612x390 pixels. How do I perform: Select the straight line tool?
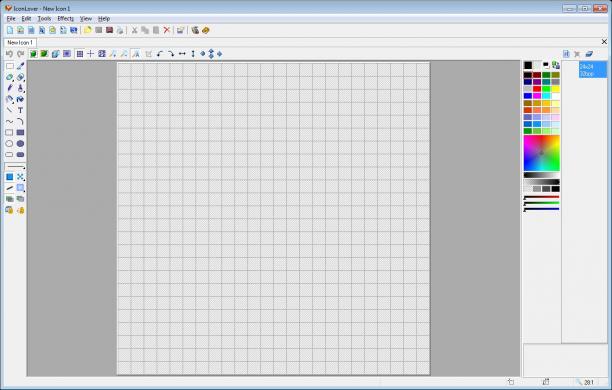pyautogui.click(x=9, y=110)
